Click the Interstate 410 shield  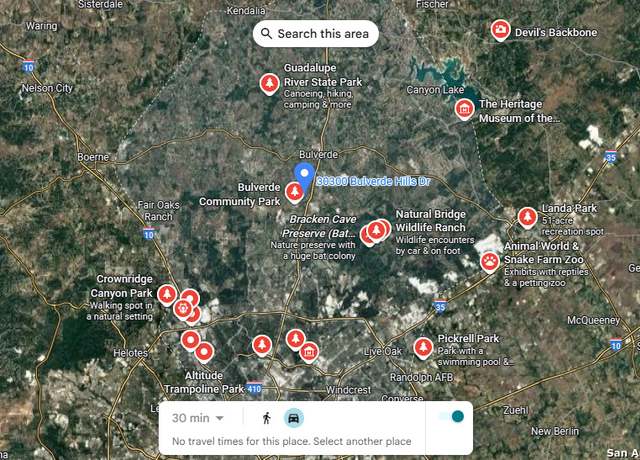[x=254, y=389]
